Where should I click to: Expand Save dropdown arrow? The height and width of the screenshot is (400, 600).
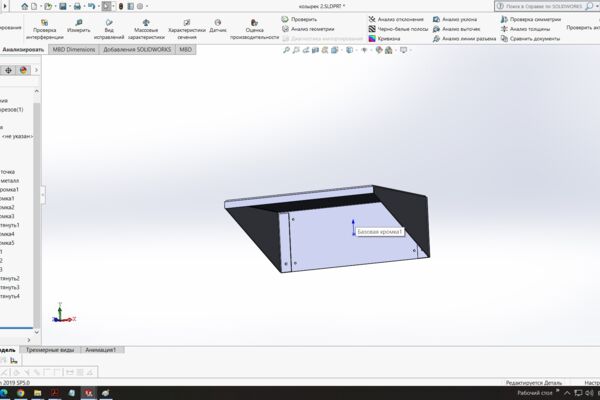pyautogui.click(x=70, y=6)
